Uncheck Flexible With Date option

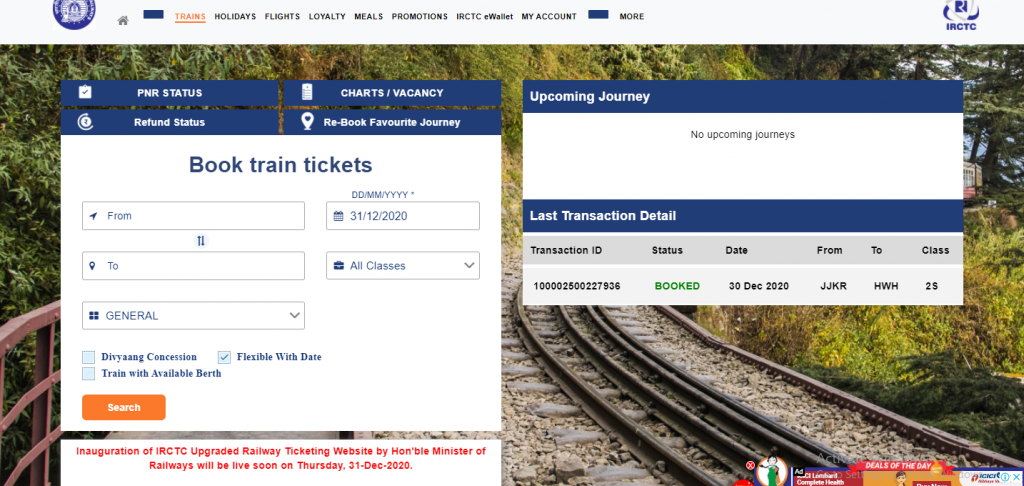(x=224, y=357)
